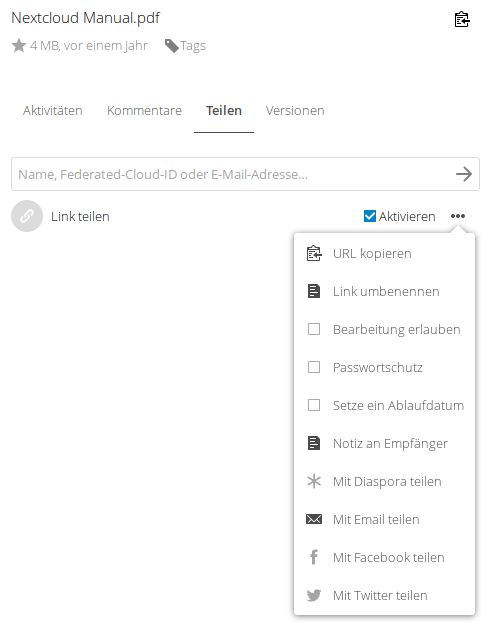Click the Facebook icon in menu
The height and width of the screenshot is (627, 489).
314,557
